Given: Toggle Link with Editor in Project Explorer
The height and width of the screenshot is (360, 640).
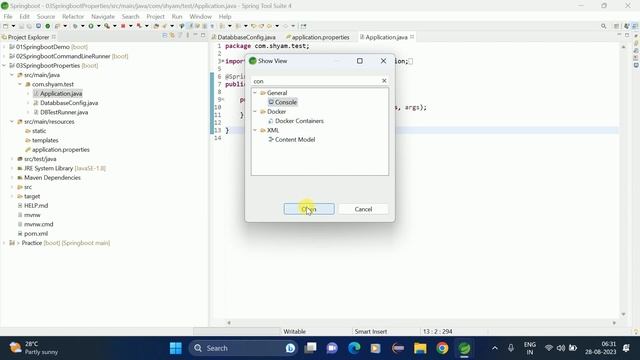Looking at the screenshot, I should [172, 36].
